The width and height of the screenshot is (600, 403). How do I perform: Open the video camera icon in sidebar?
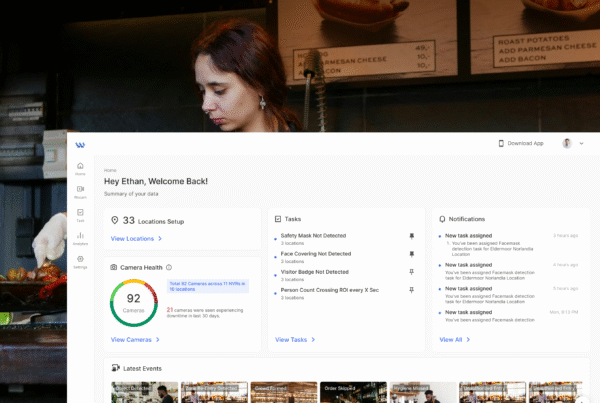point(80,189)
